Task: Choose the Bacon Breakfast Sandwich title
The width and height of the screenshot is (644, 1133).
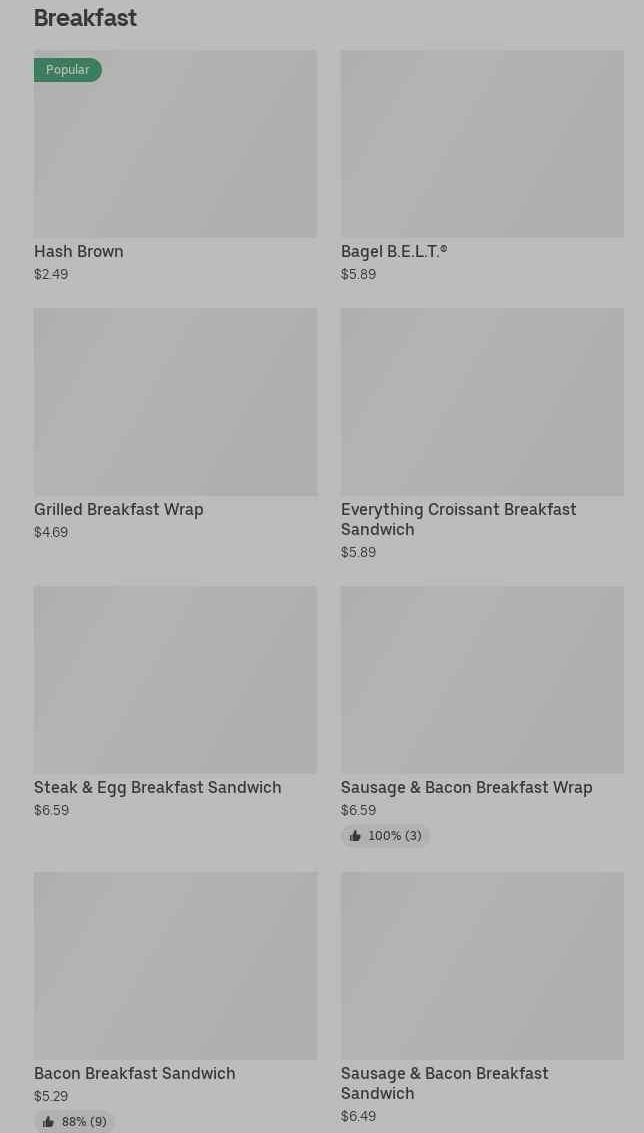Action: tap(134, 1074)
